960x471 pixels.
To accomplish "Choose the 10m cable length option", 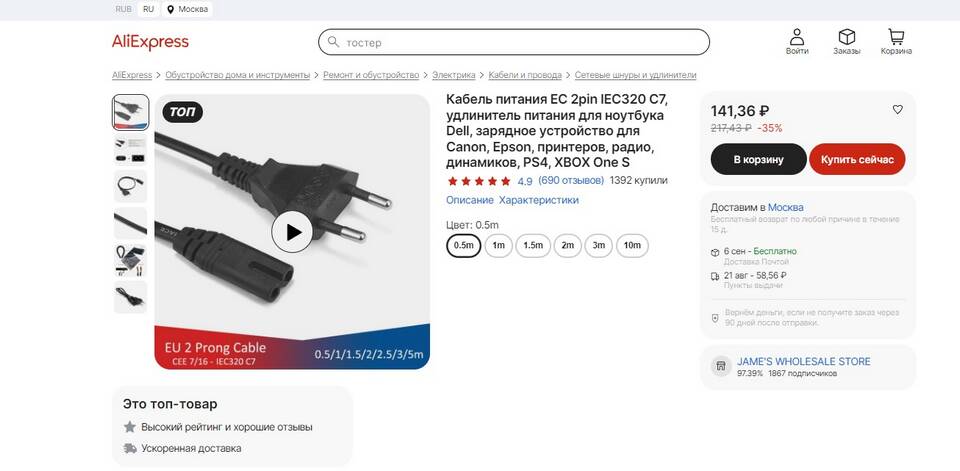I will [632, 246].
